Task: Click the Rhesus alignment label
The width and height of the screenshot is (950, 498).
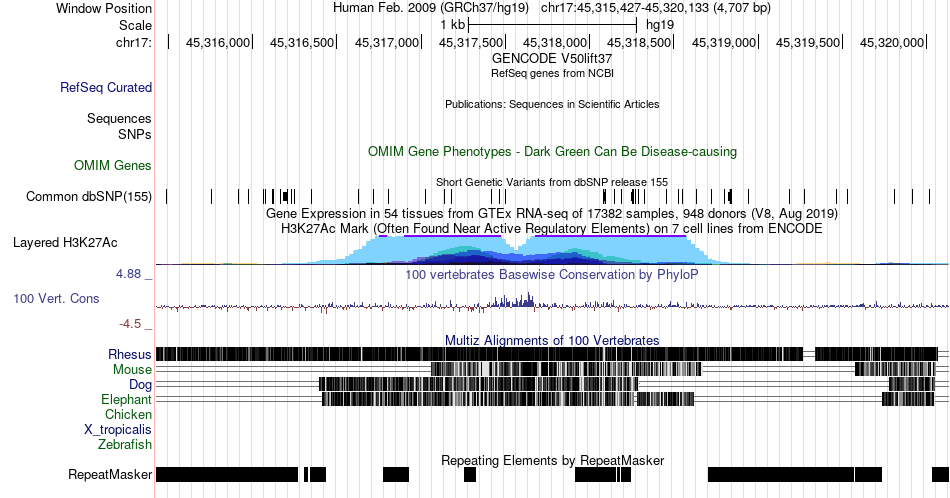Action: pyautogui.click(x=130, y=354)
